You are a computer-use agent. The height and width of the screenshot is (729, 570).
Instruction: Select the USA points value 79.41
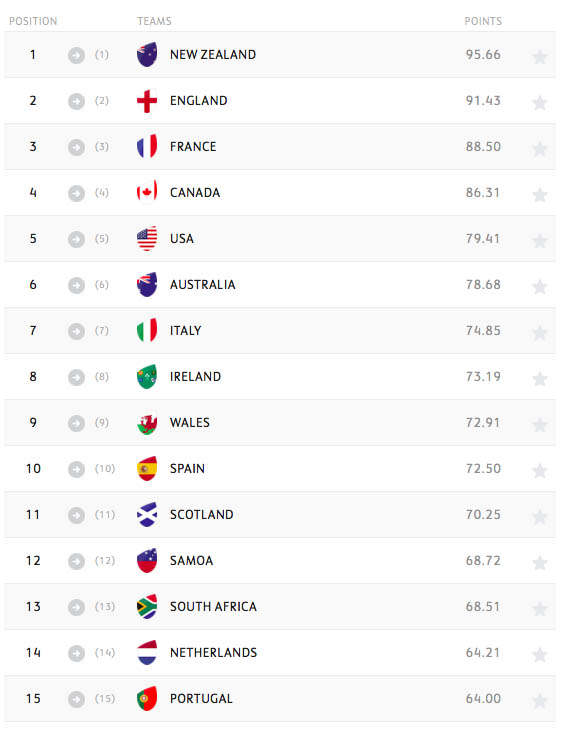483,239
